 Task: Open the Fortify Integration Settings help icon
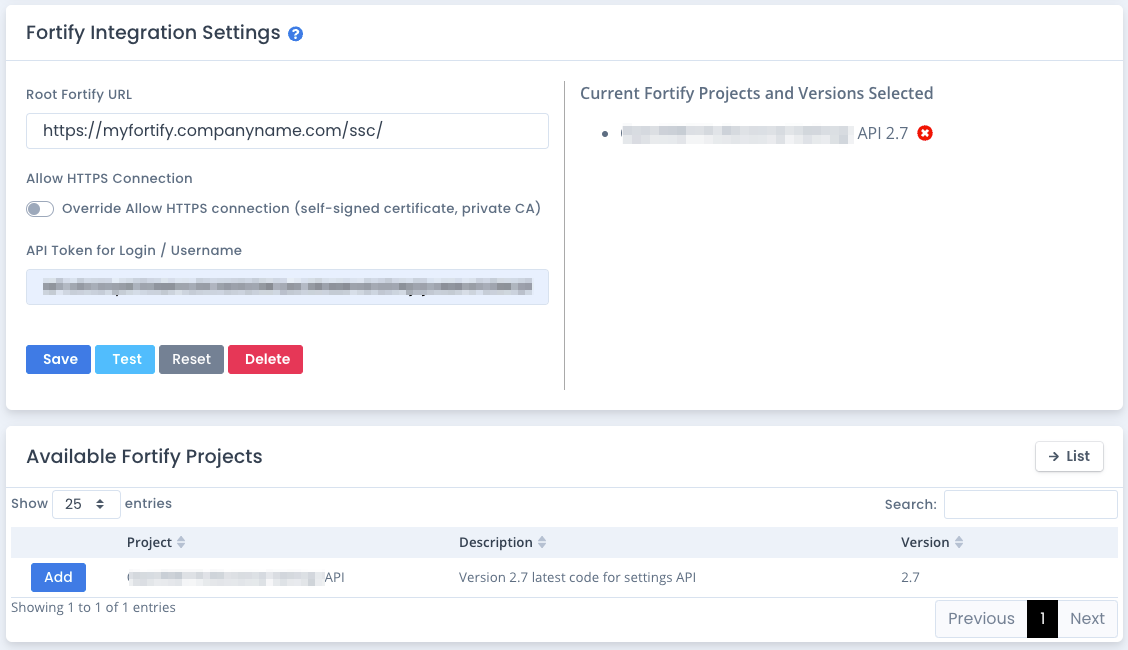point(295,34)
